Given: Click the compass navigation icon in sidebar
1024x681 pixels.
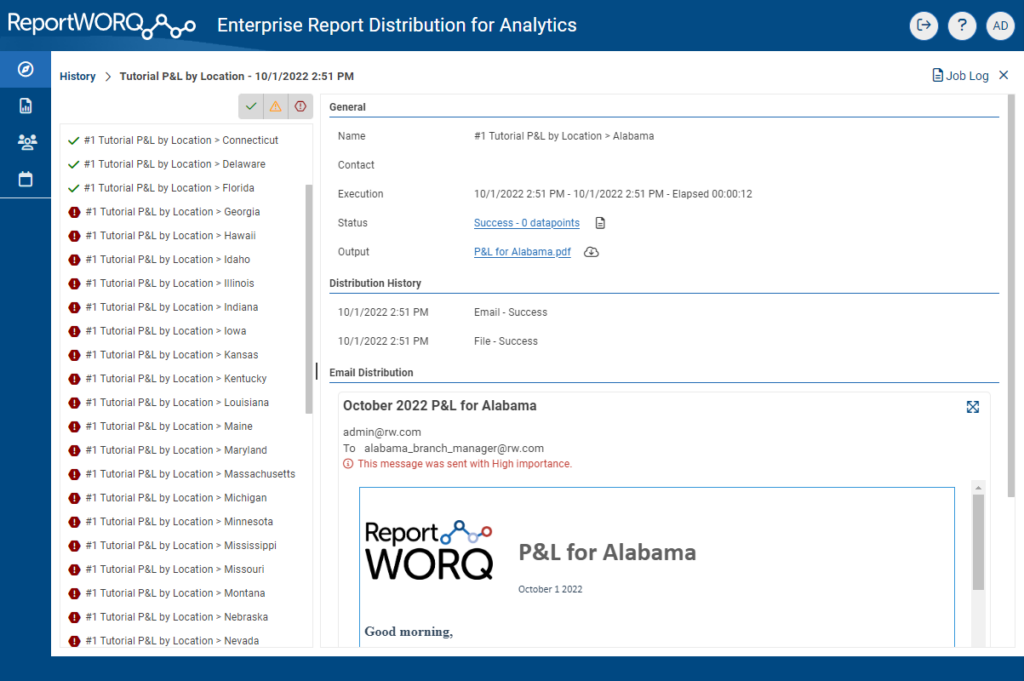Looking at the screenshot, I should point(26,69).
